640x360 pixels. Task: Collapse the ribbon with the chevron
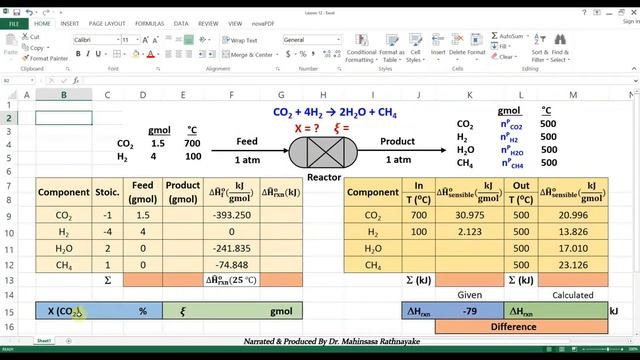pyautogui.click(x=633, y=69)
